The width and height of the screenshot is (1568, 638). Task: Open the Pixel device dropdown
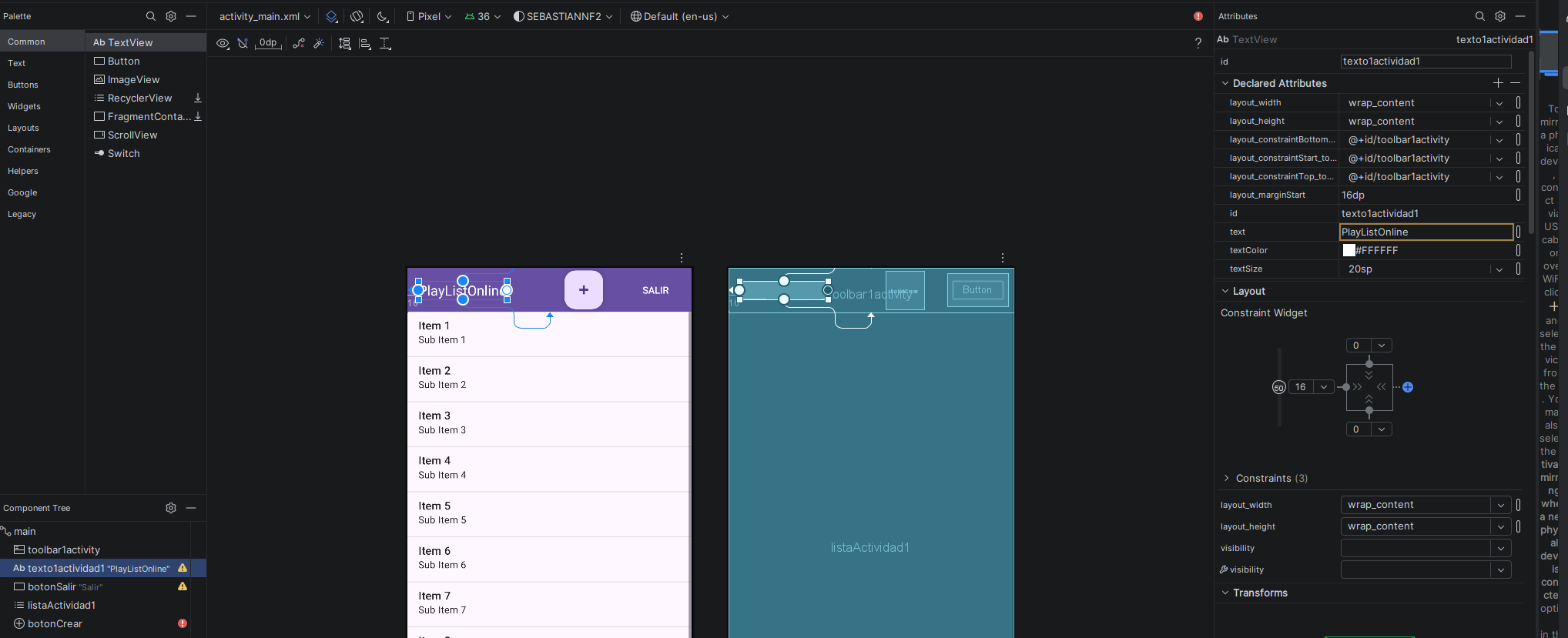pyautogui.click(x=429, y=16)
